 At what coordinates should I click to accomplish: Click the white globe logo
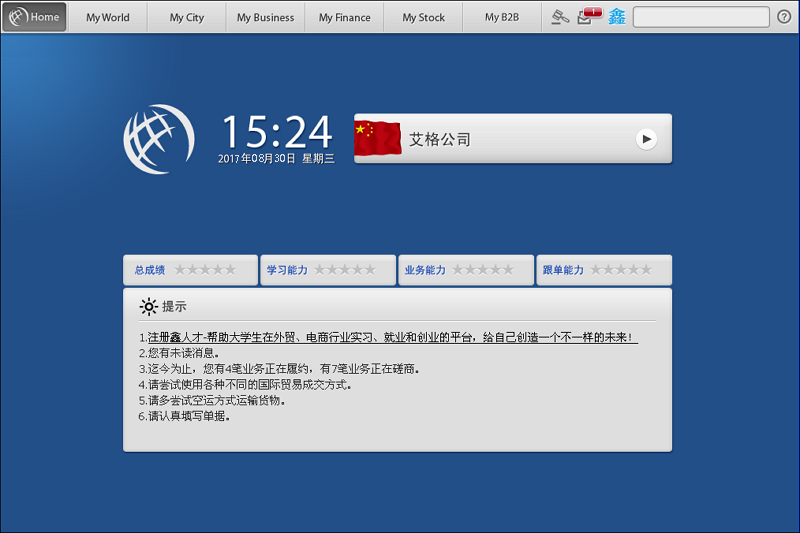tap(158, 138)
